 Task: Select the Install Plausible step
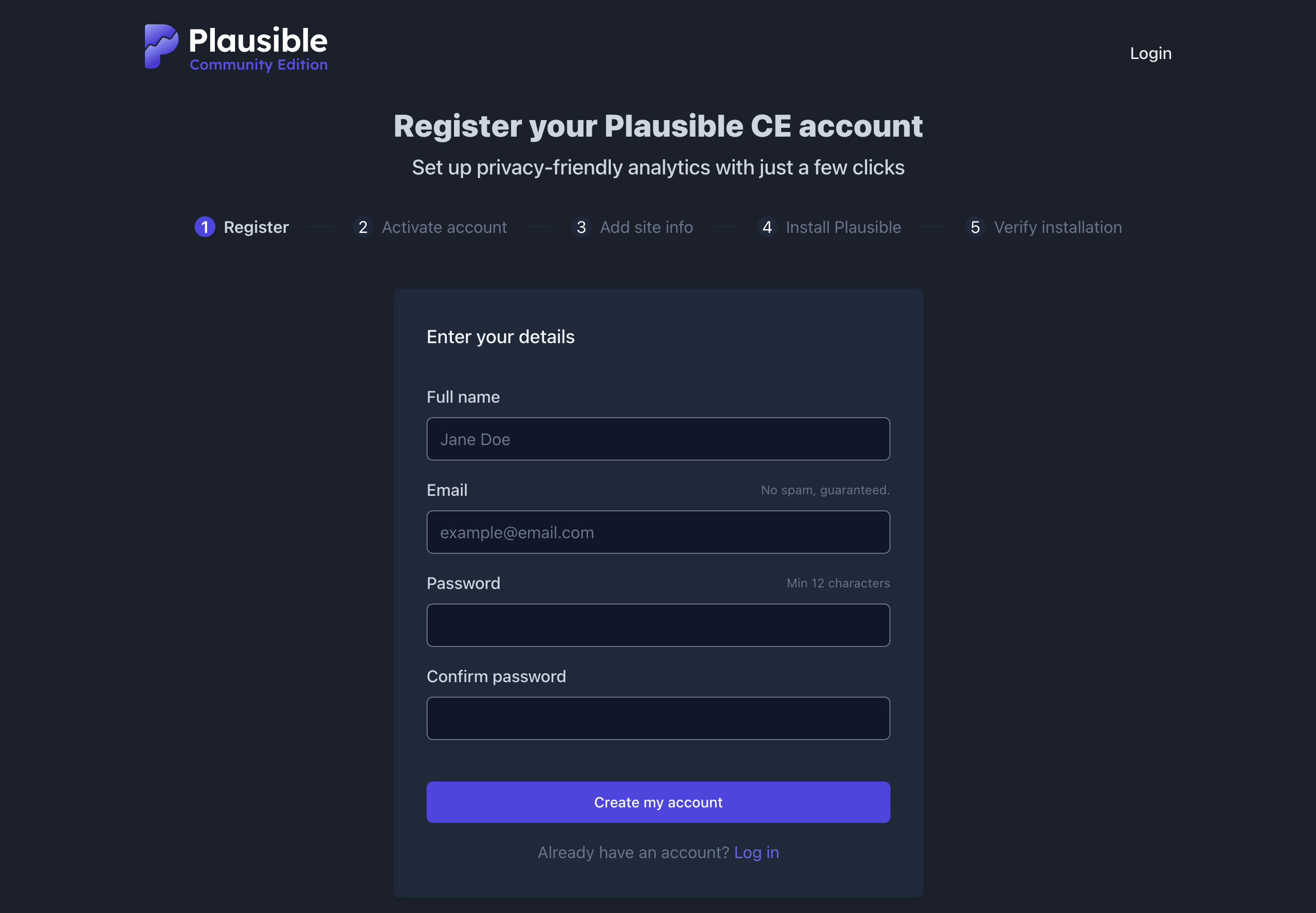pyautogui.click(x=843, y=227)
